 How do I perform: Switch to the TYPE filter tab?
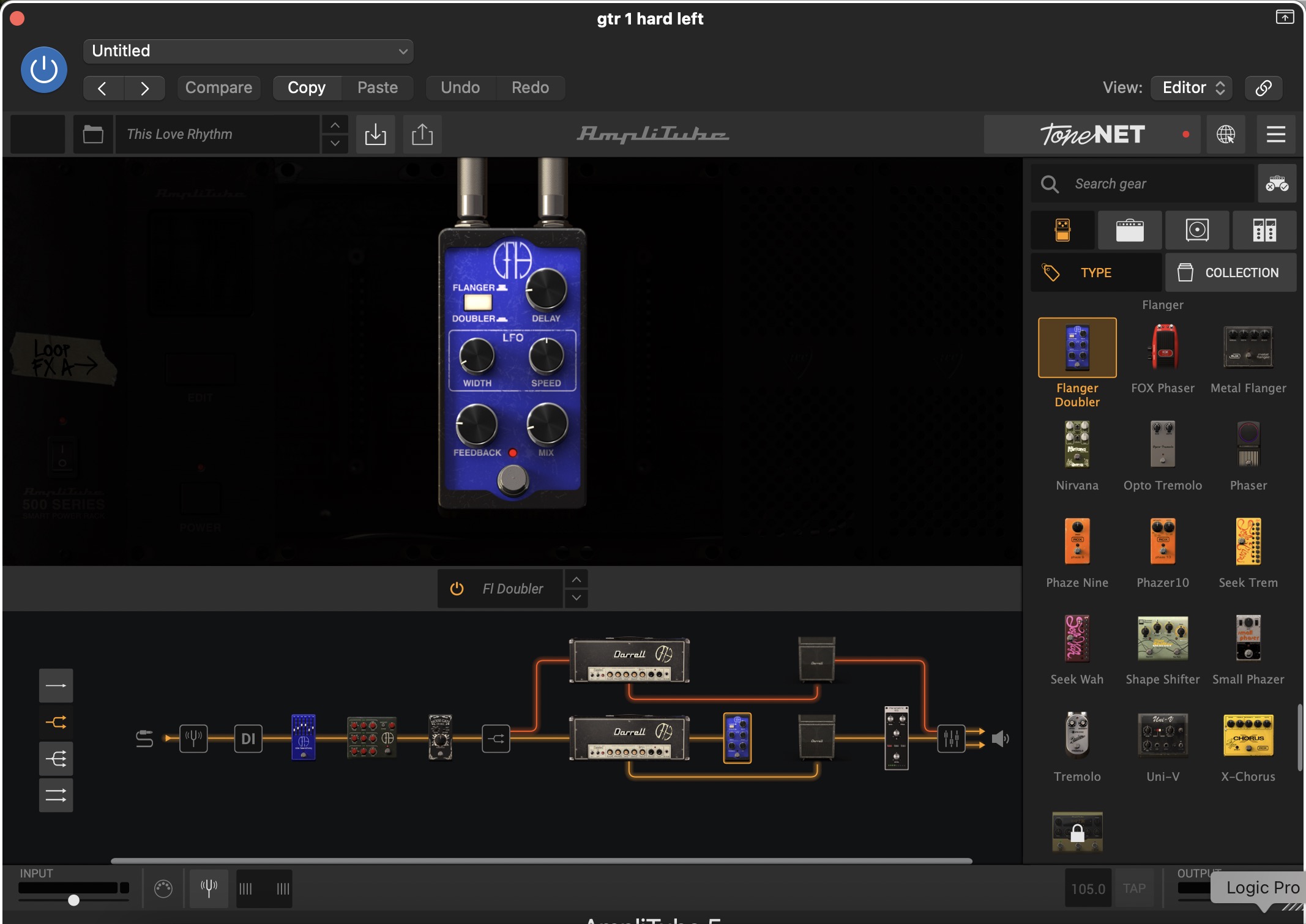[x=1096, y=272]
